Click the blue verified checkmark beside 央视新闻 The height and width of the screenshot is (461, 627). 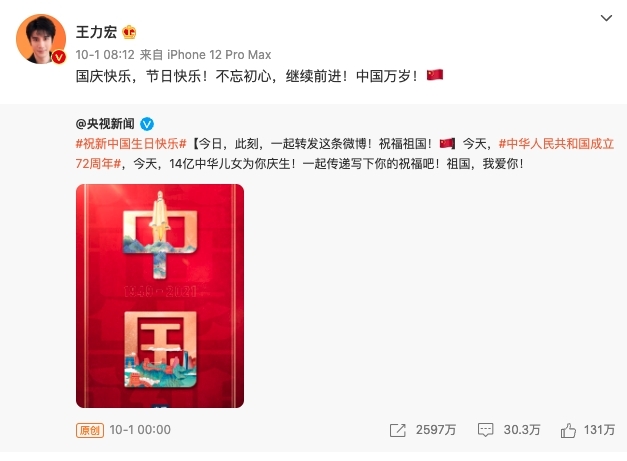[147, 124]
